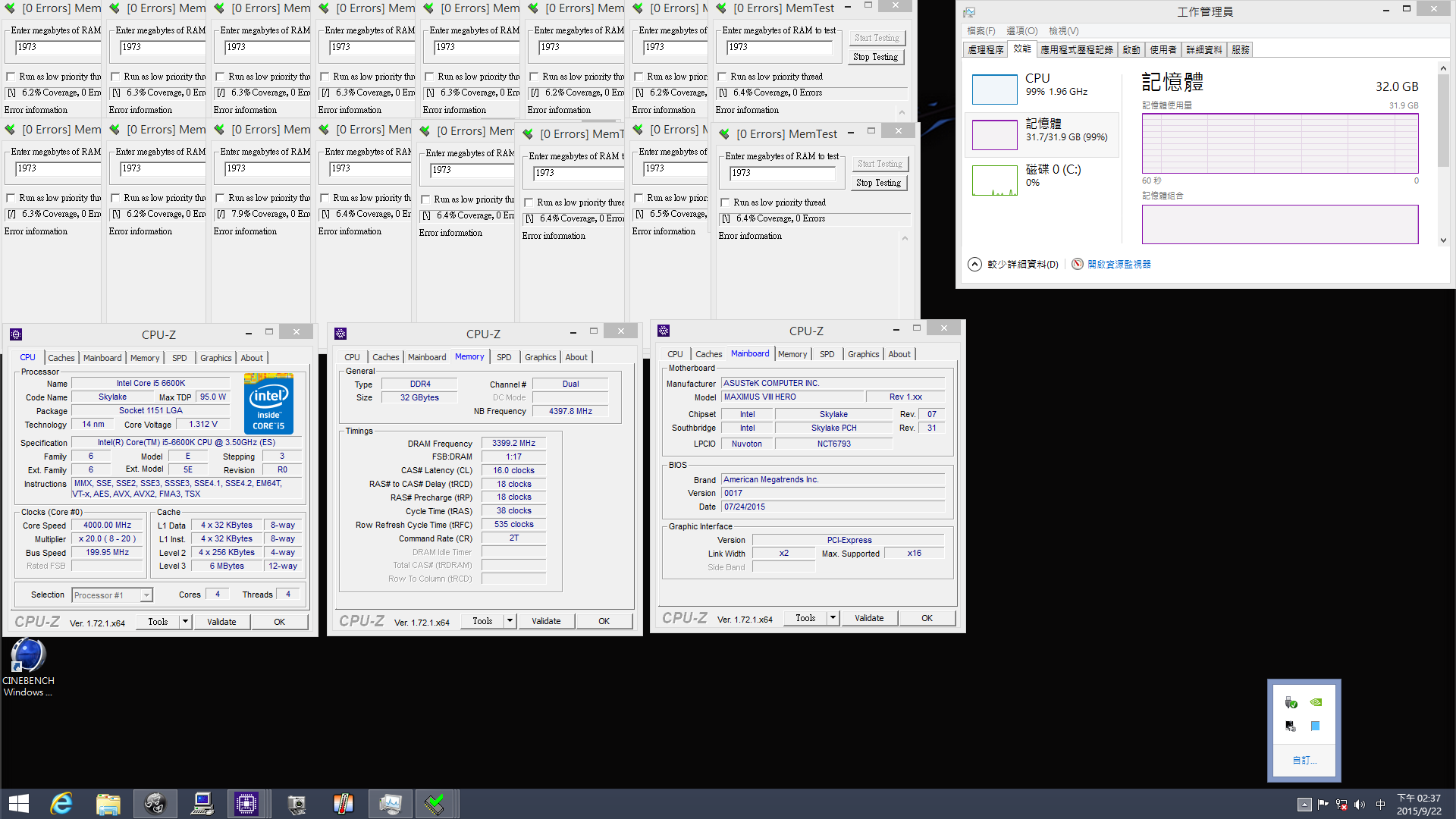Click the NVIDIA icon in the tray popup
1456x819 pixels.
1316,702
